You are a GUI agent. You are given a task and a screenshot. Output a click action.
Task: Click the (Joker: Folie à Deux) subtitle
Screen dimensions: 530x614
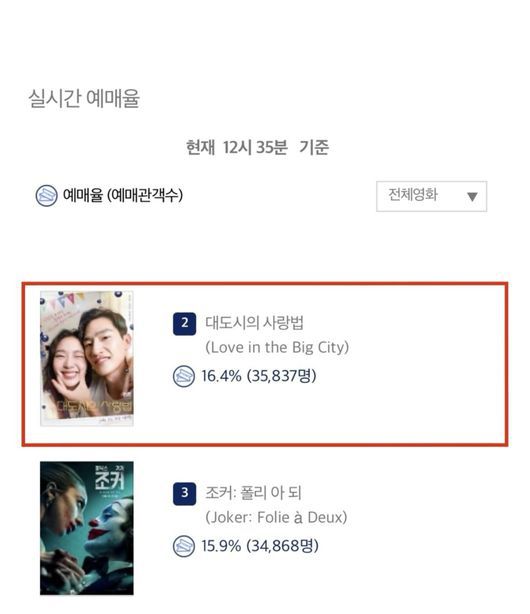coord(277,518)
